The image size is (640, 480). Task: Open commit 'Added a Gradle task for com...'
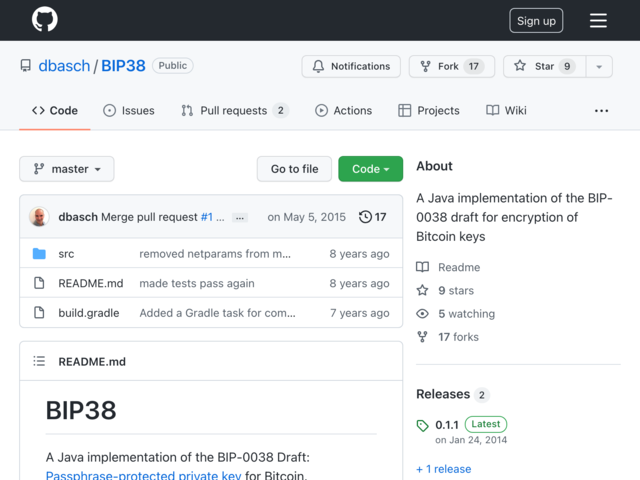[218, 313]
